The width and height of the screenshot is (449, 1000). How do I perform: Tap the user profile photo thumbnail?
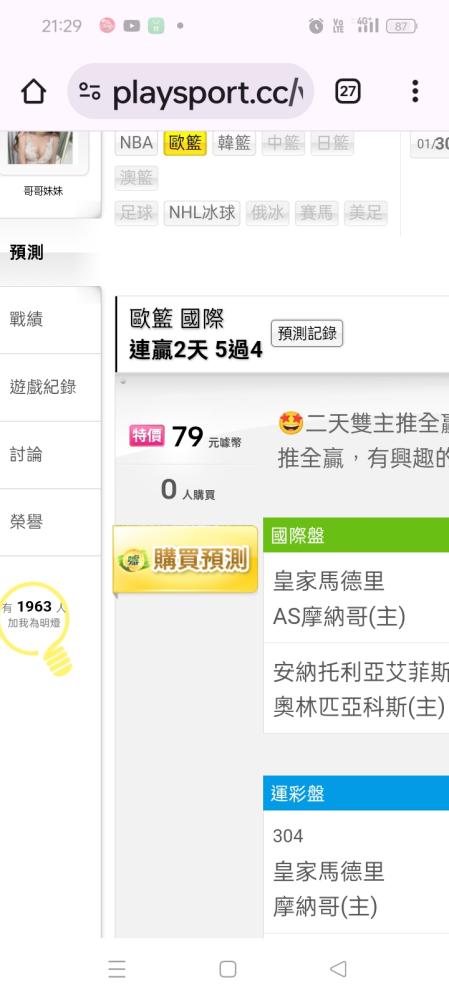coord(40,147)
